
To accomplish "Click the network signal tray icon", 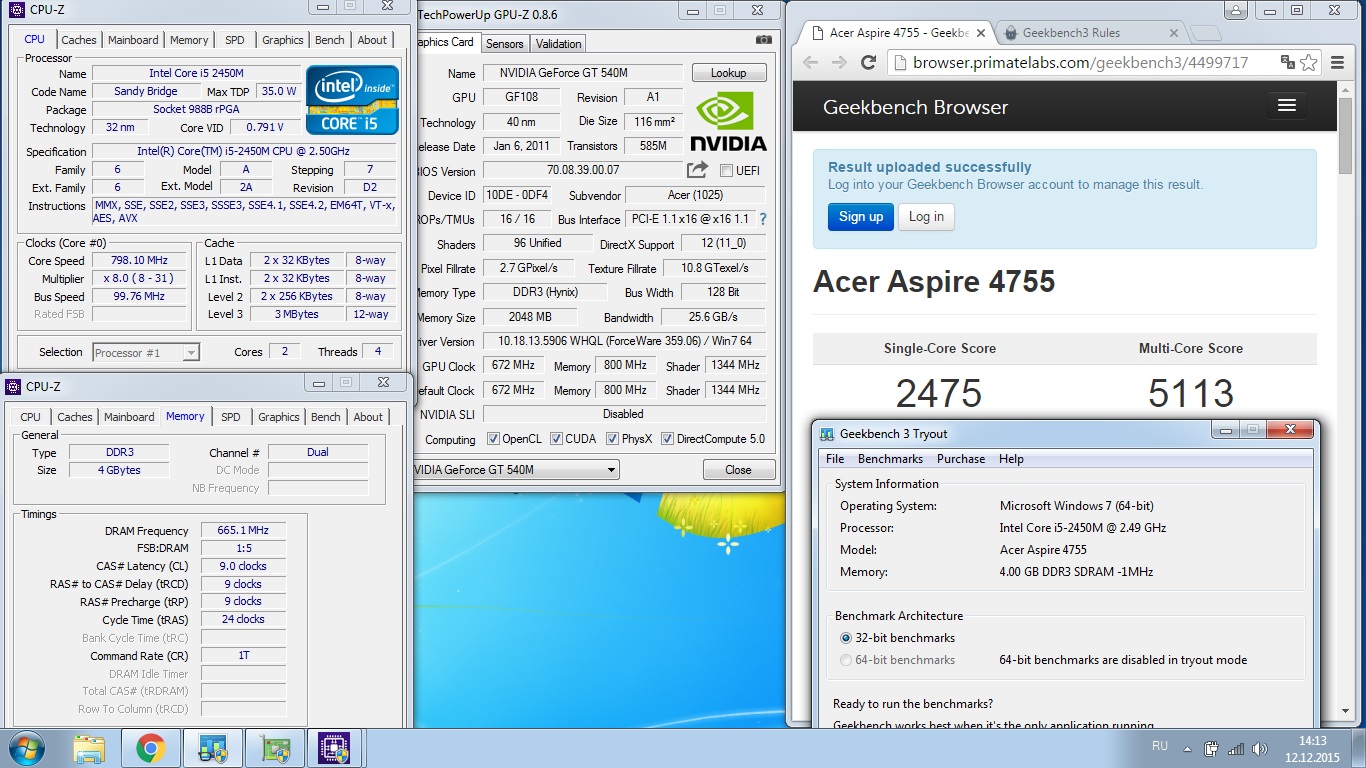I will [1236, 748].
